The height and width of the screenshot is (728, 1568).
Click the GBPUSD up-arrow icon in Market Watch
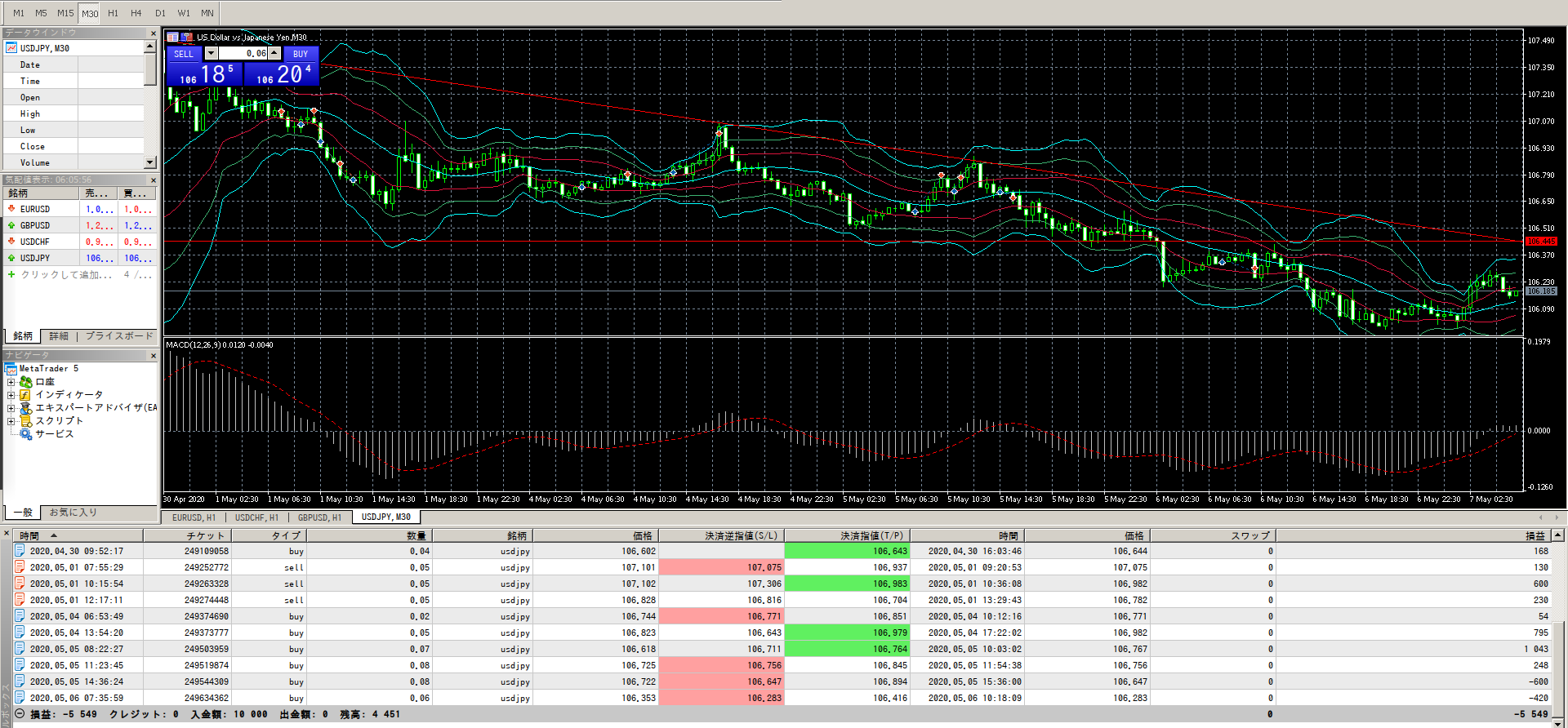11,225
